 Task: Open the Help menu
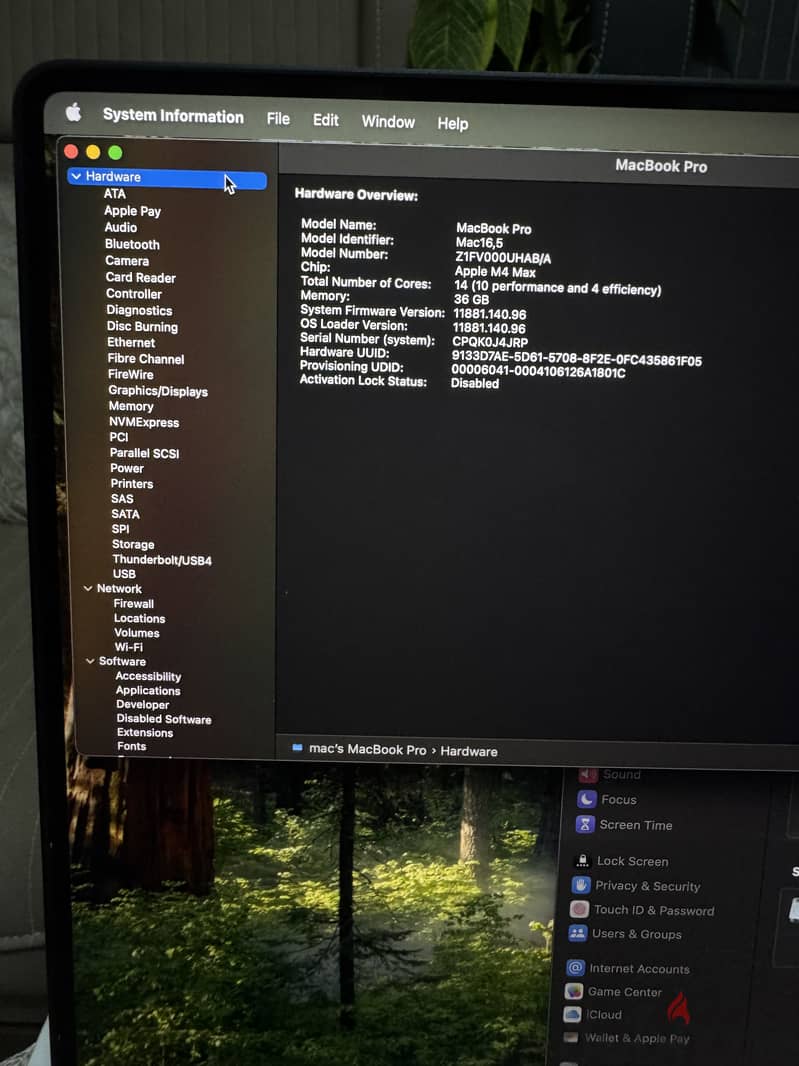coord(453,124)
